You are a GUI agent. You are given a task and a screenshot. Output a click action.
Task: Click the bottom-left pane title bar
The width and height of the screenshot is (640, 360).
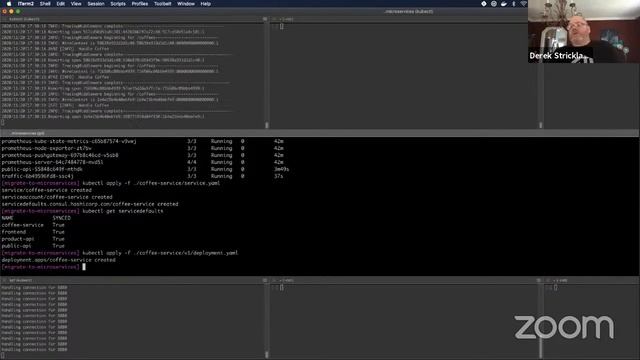point(134,280)
